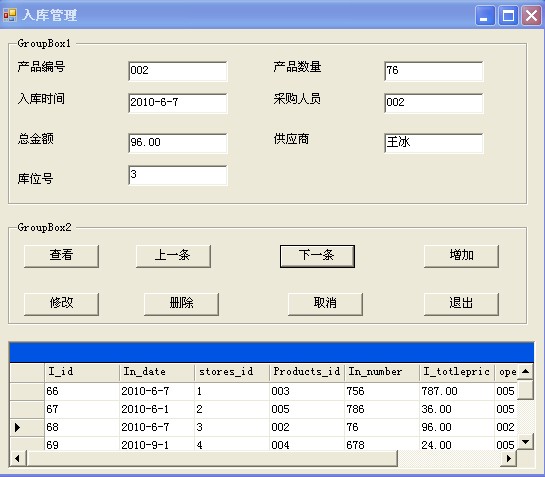This screenshot has height=477, width=545.
Task: Focus the 入库时间 input field
Action: coord(178,103)
